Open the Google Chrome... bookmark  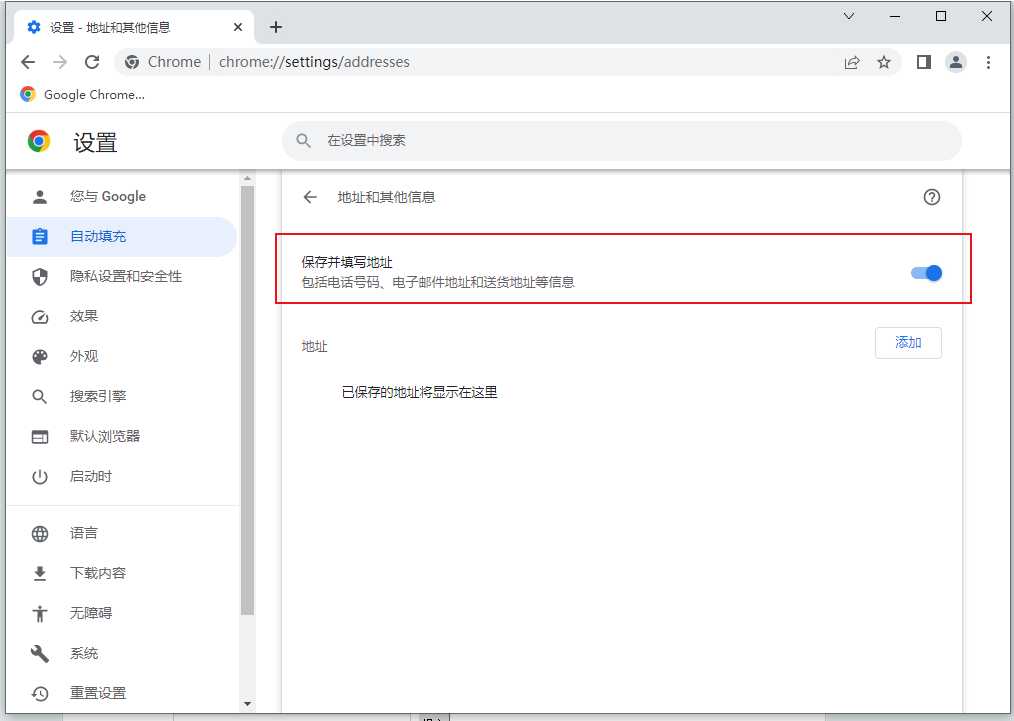[x=82, y=94]
